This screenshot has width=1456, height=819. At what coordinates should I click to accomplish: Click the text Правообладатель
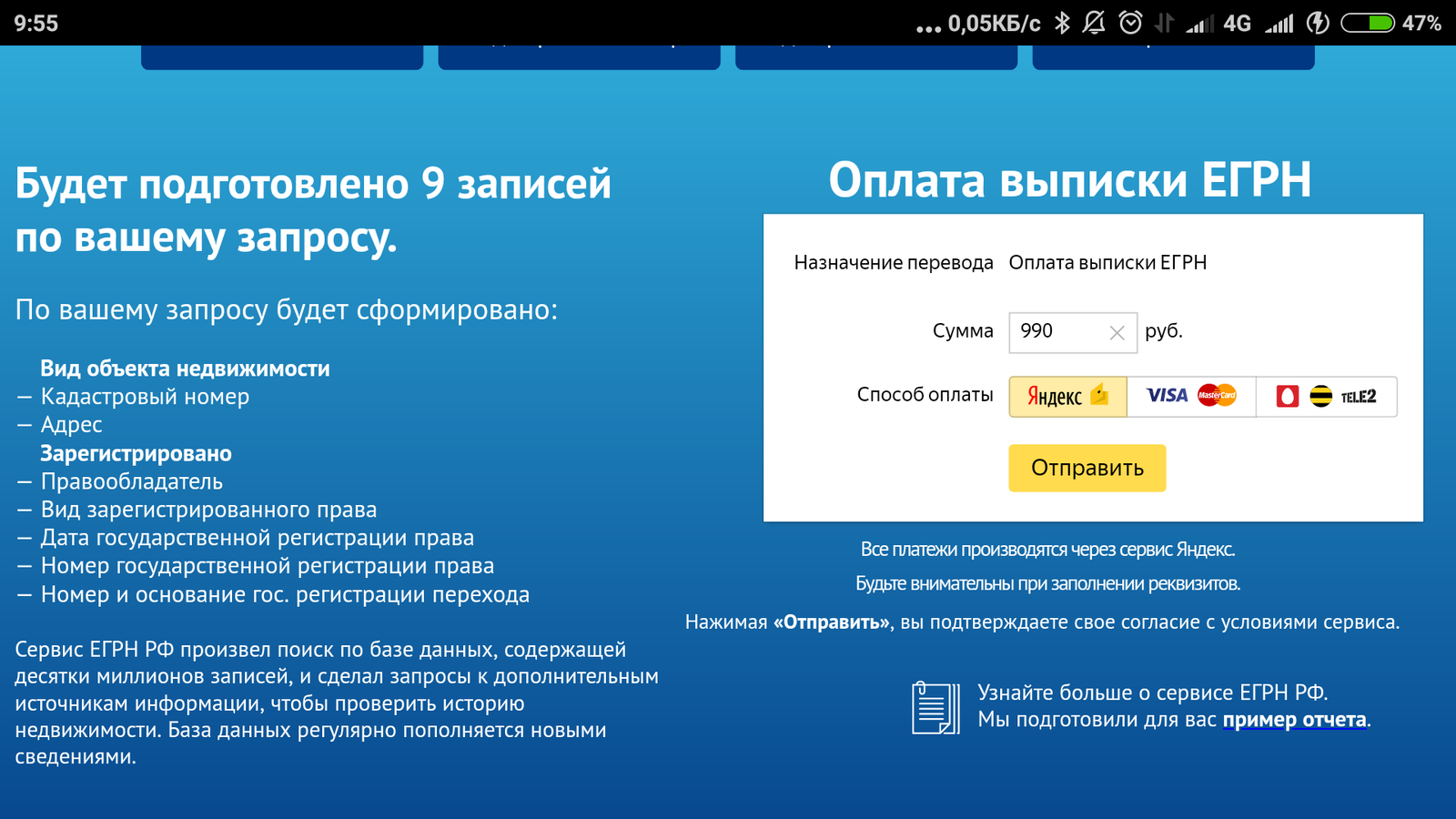[131, 481]
